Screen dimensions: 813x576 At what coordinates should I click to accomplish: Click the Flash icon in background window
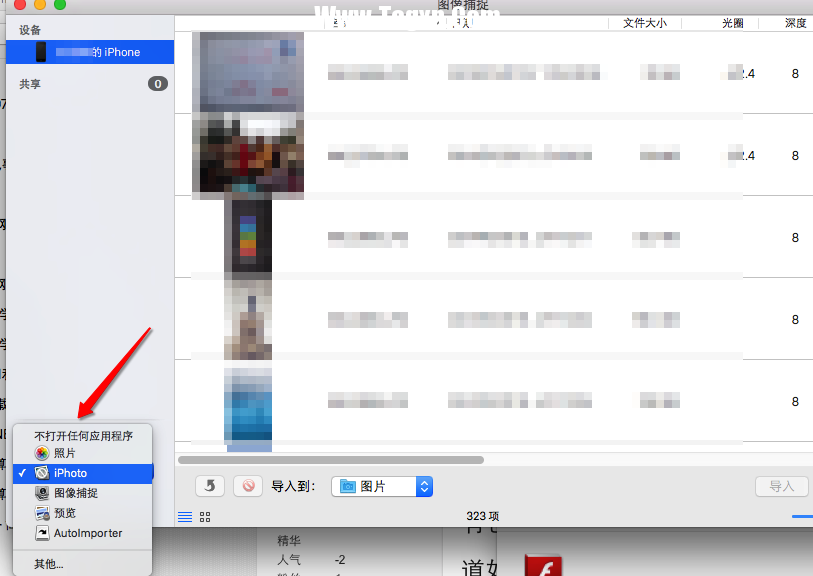(543, 565)
